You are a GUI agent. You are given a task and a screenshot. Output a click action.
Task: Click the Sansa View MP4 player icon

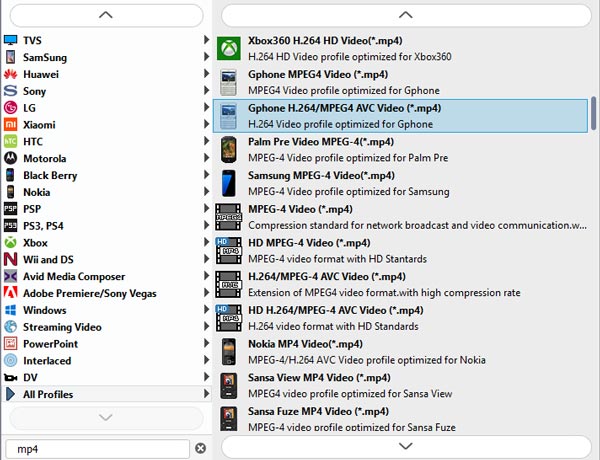point(228,385)
